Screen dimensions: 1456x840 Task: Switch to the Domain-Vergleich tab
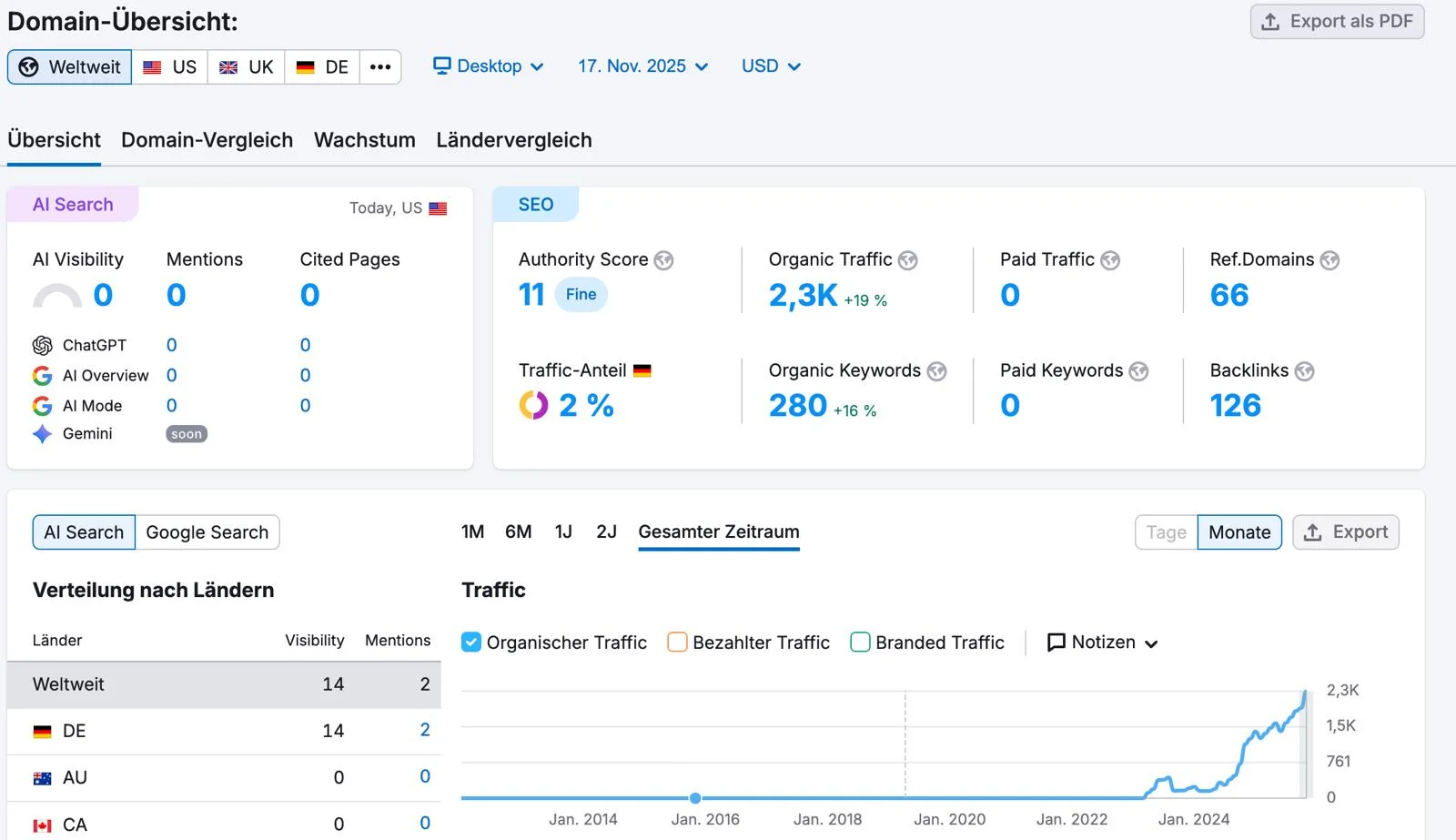(207, 140)
